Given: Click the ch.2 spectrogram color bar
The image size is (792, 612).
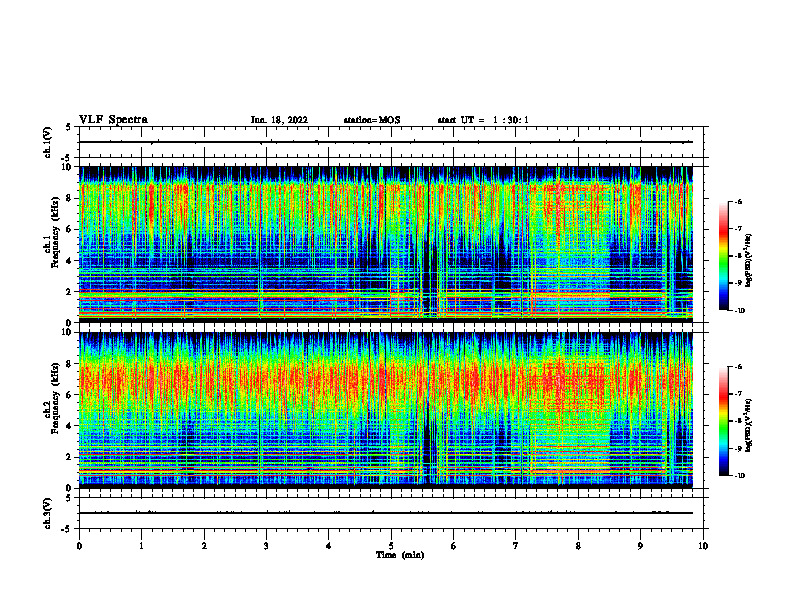Looking at the screenshot, I should pos(724,421).
